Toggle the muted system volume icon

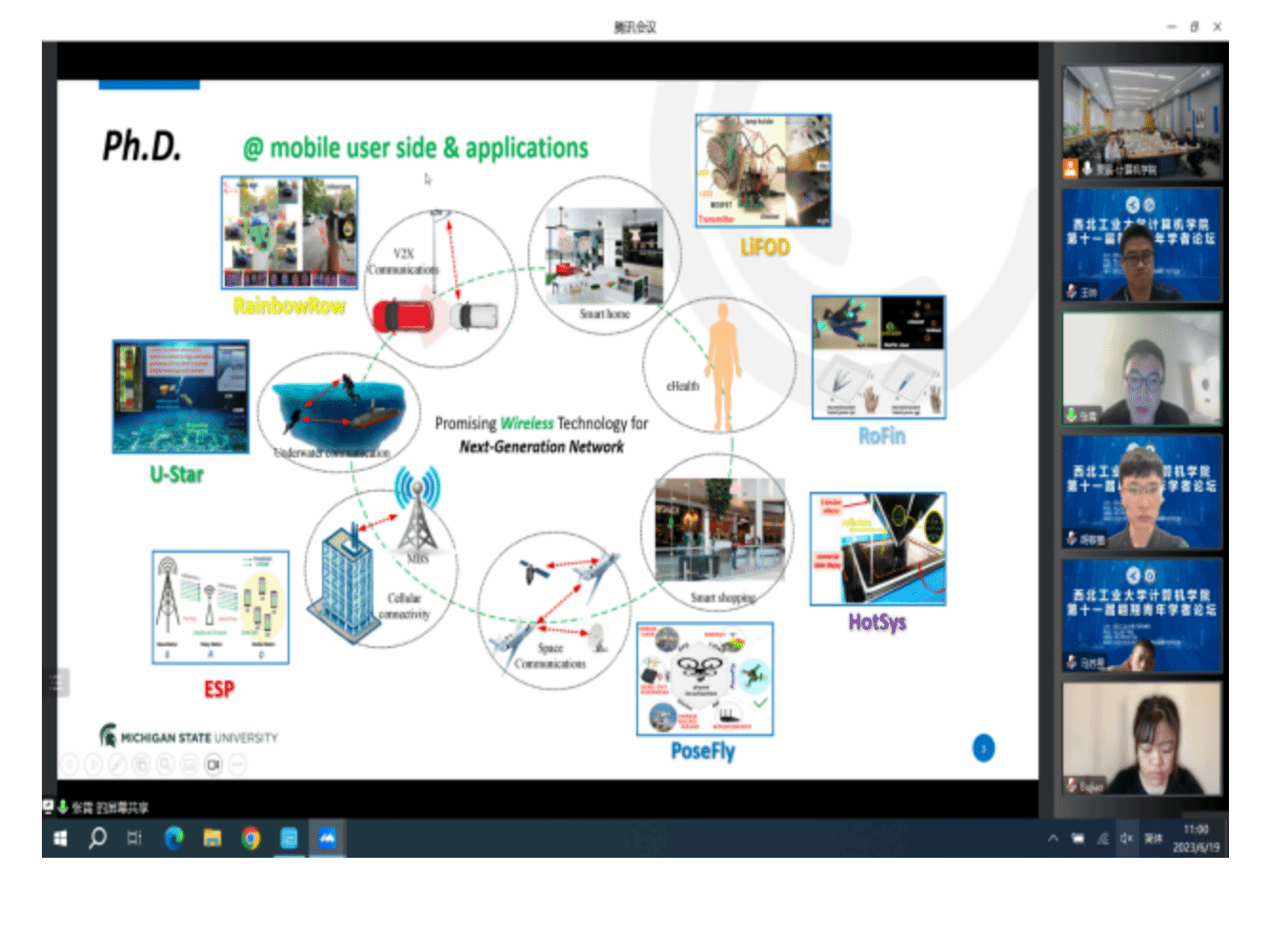1126,839
